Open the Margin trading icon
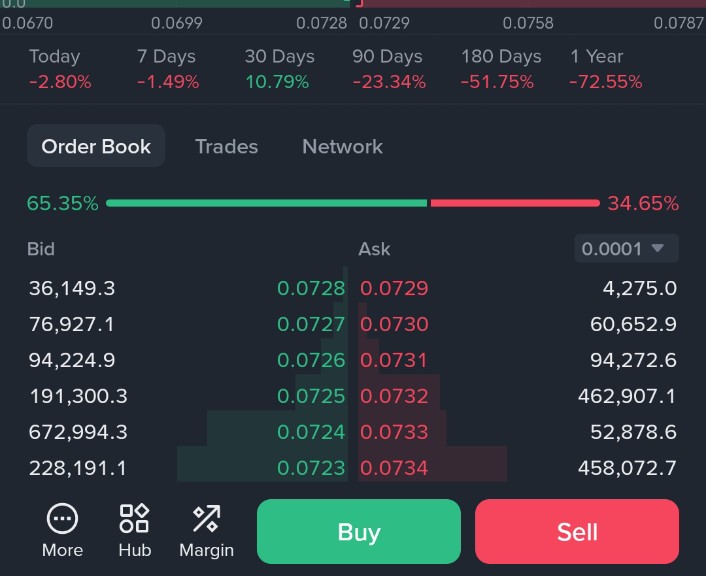 206,520
